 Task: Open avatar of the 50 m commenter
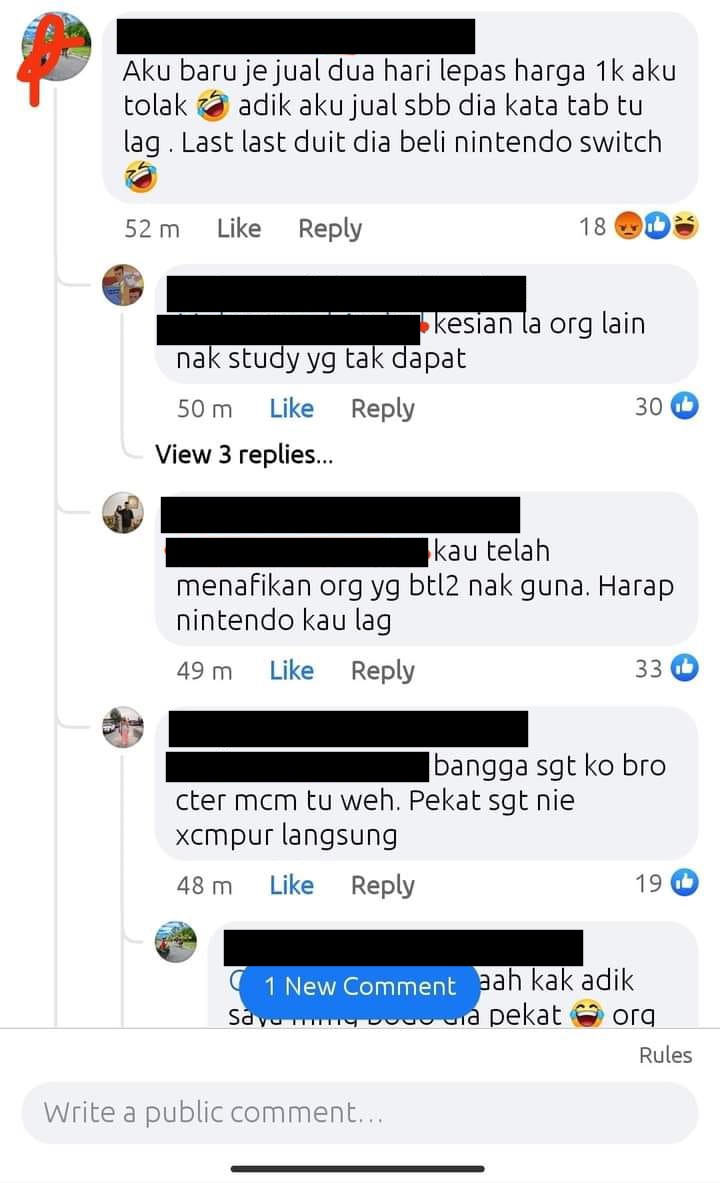click(x=123, y=285)
